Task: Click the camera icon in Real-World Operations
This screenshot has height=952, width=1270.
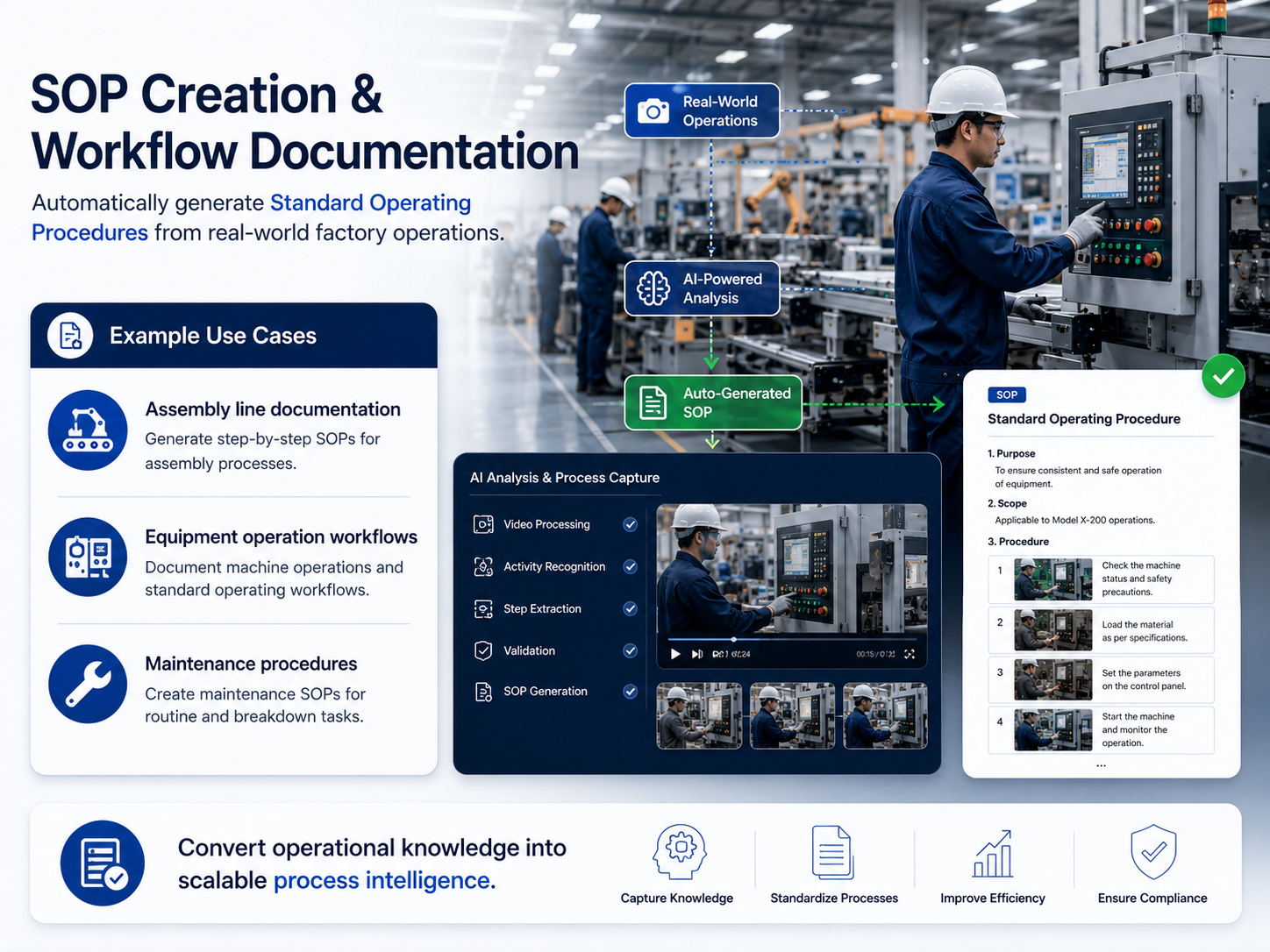Action: [x=653, y=111]
